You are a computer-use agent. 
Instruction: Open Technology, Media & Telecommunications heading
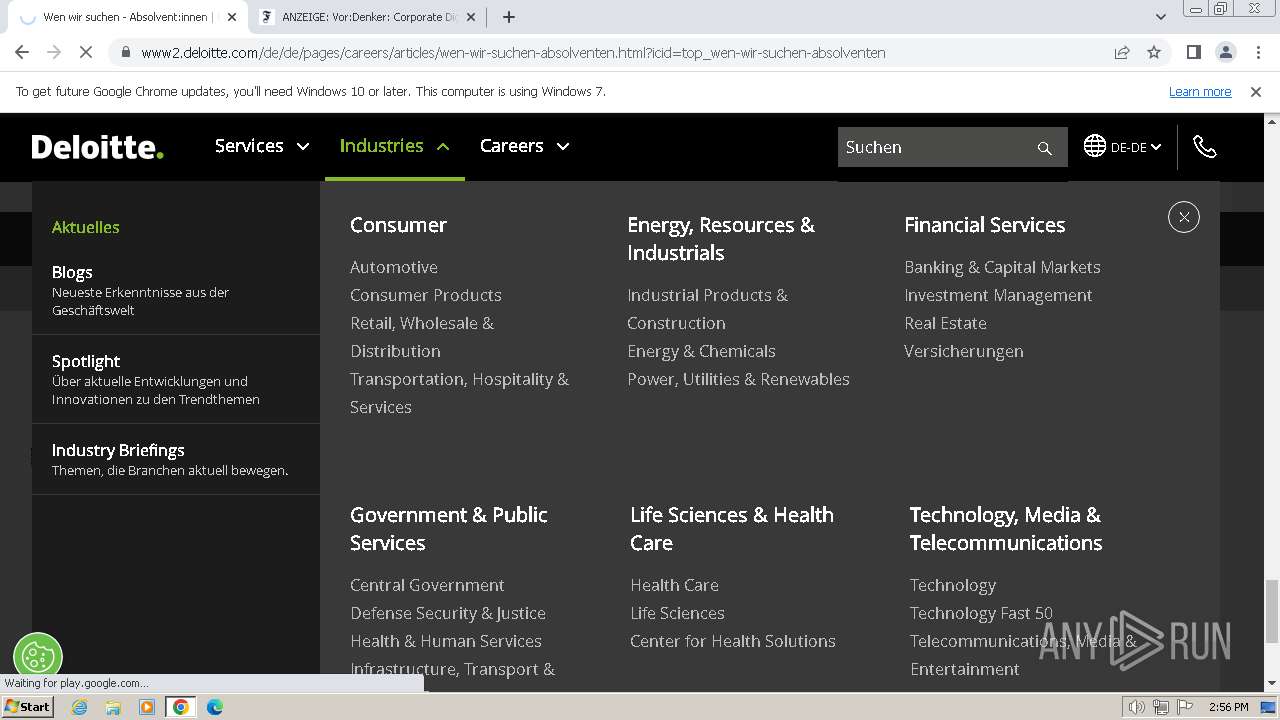pos(1006,529)
